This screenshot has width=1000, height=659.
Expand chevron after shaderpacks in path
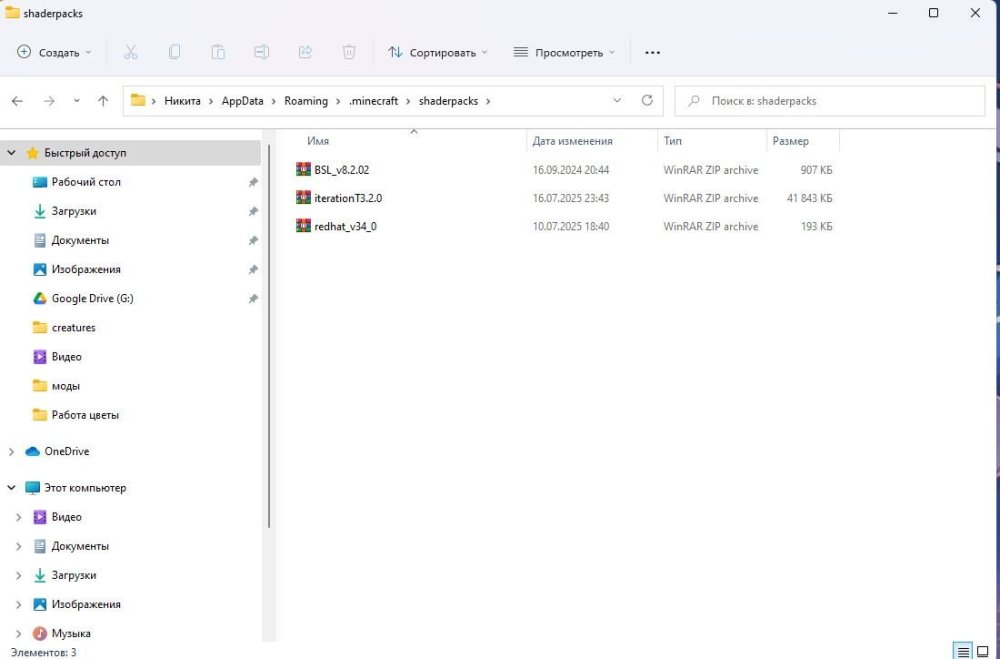489,101
